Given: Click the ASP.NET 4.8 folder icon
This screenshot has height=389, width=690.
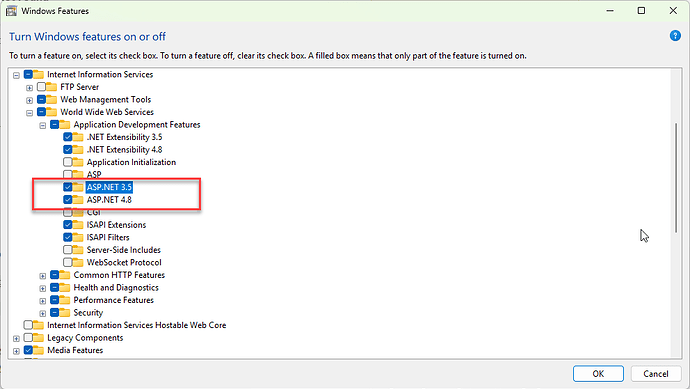Looking at the screenshot, I should (x=78, y=200).
